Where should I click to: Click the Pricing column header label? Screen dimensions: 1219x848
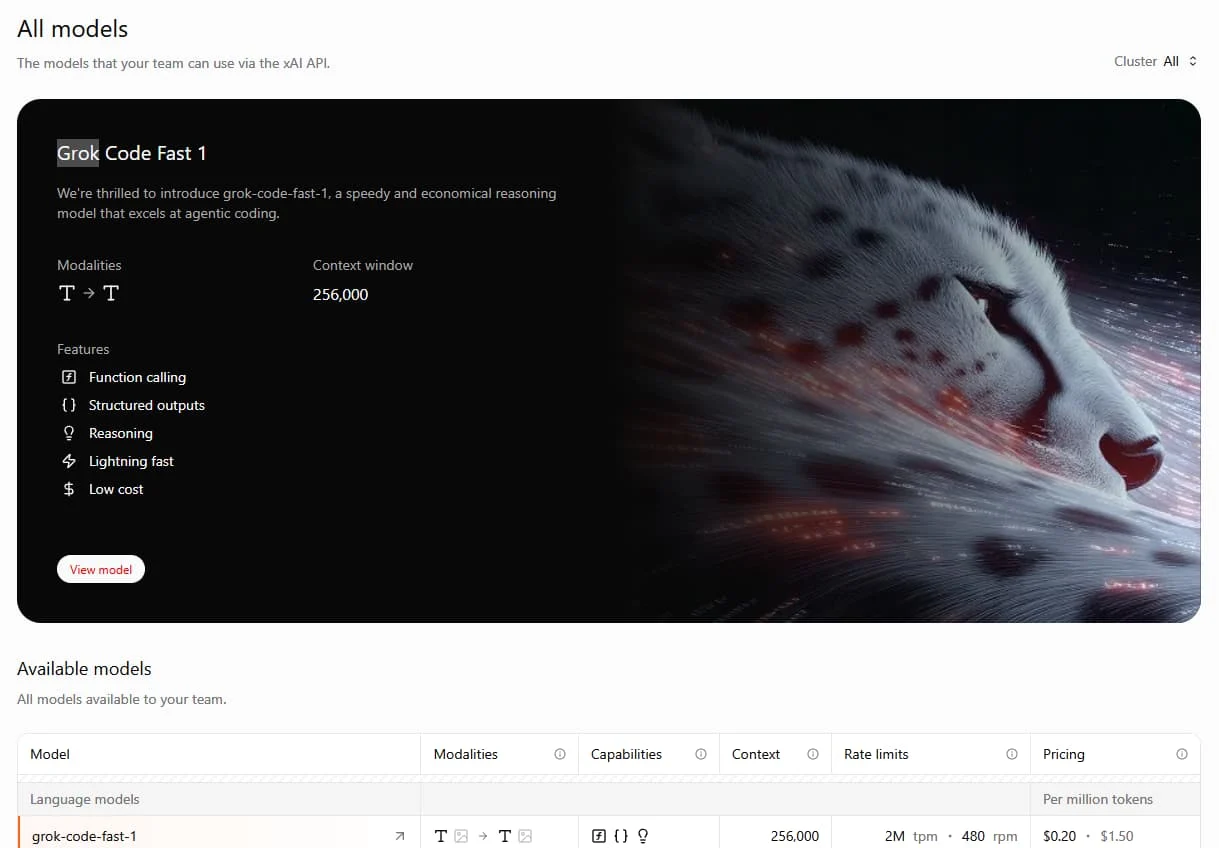tap(1064, 754)
